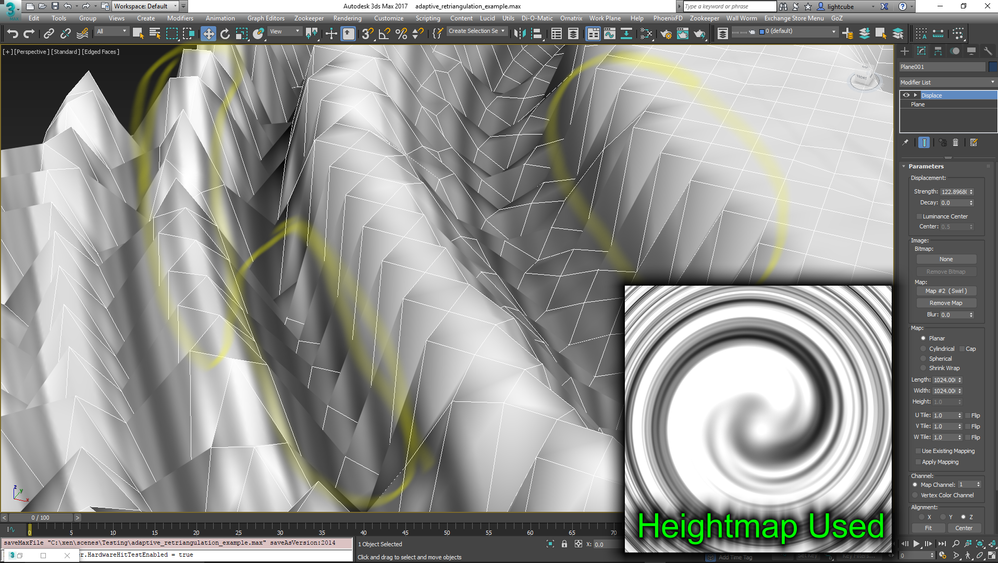Click the Remove Map button
Image resolution: width=998 pixels, height=563 pixels.
[946, 303]
